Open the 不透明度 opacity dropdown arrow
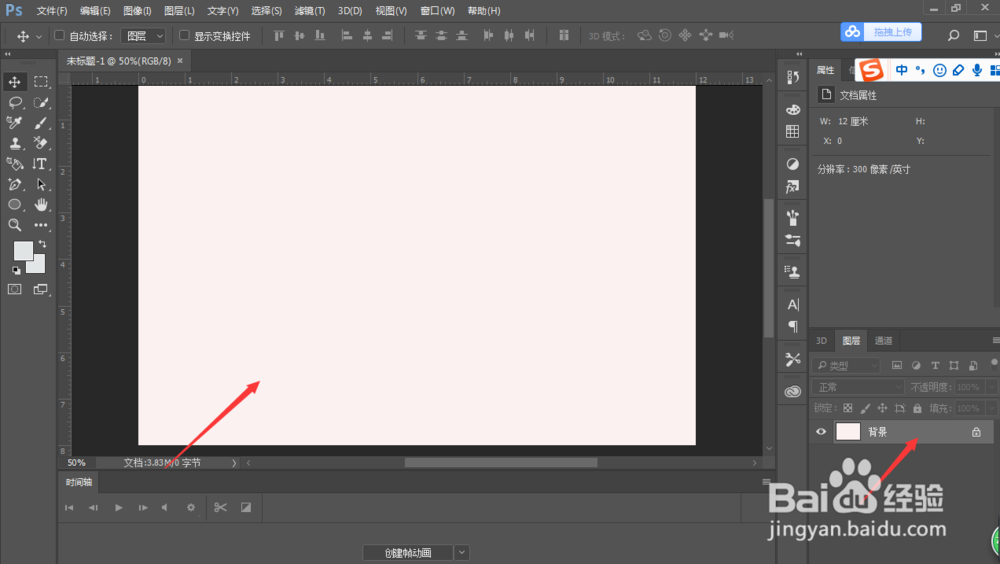The height and width of the screenshot is (564, 1000). [x=991, y=387]
